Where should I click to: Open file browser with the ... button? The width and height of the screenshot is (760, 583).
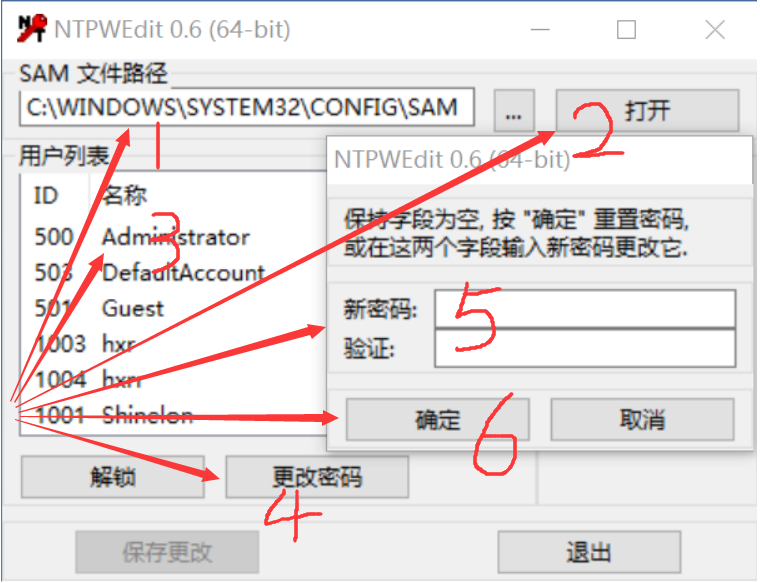[x=514, y=110]
